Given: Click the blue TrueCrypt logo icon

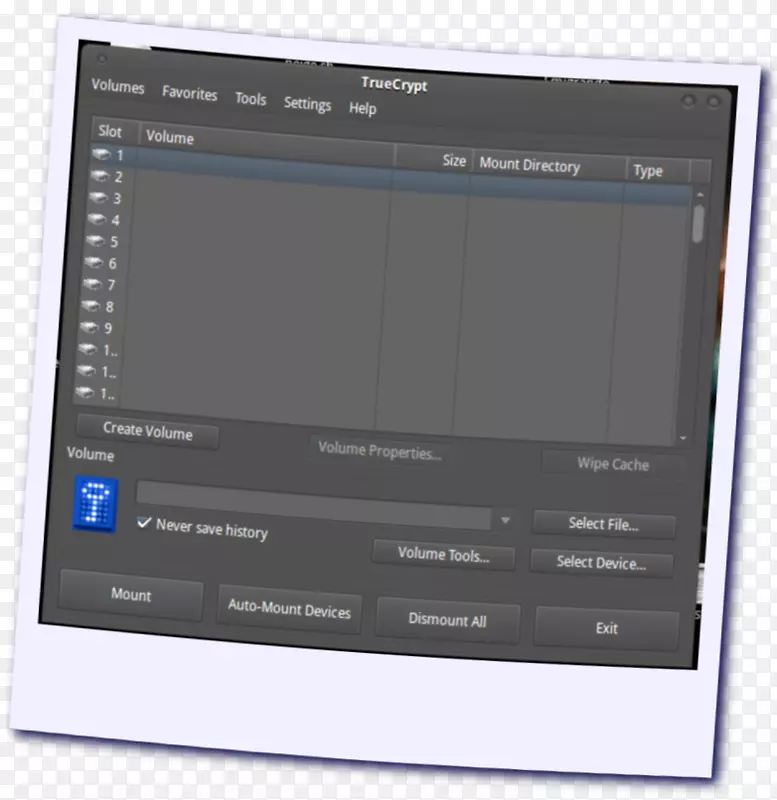Looking at the screenshot, I should point(95,504).
